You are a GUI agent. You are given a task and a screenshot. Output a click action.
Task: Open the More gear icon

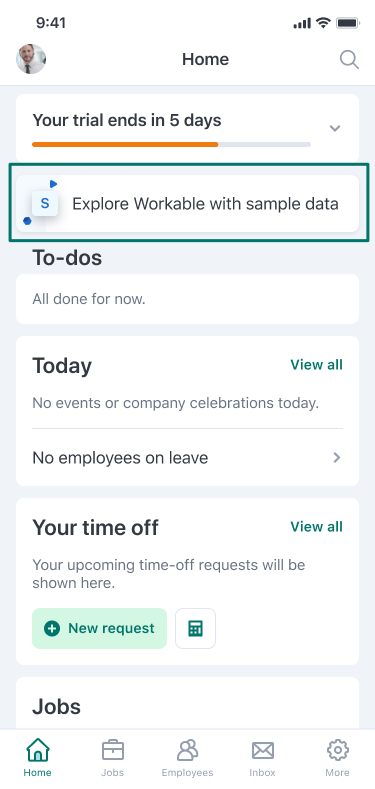[337, 750]
